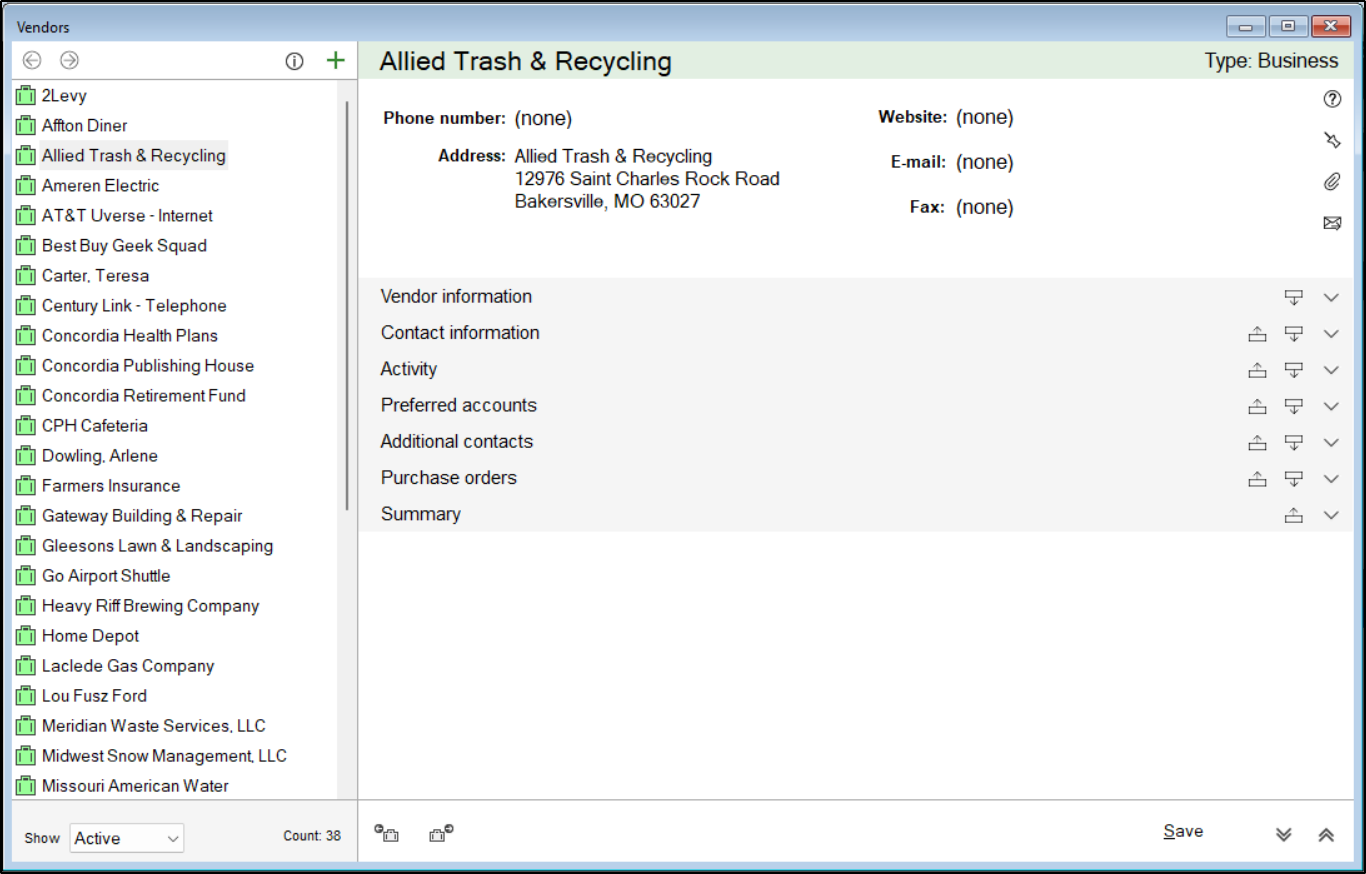Go forward using the right arrow icon
The image size is (1366, 874).
click(x=69, y=61)
